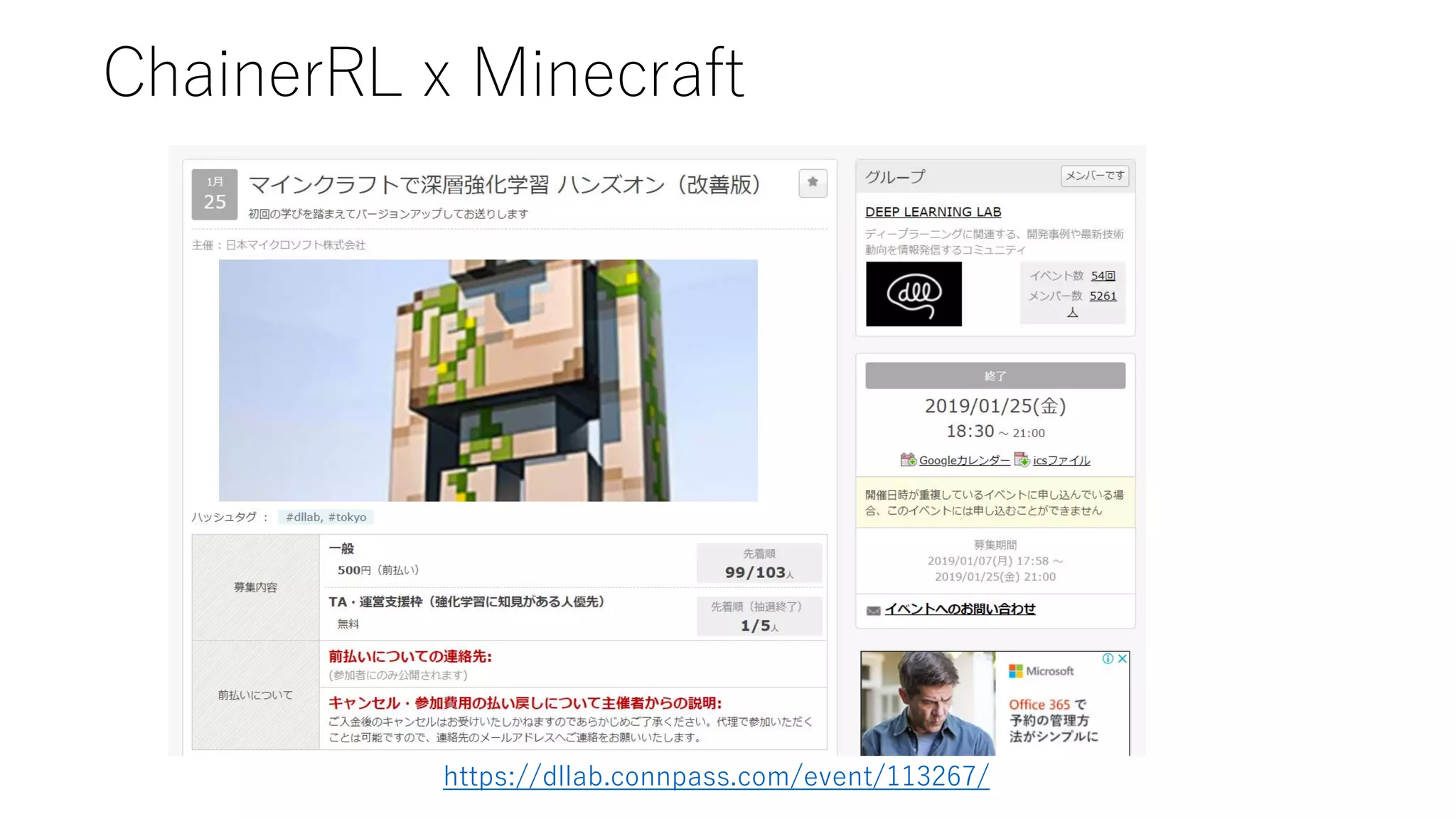The width and height of the screenshot is (1456, 819).
Task: Click the #dllab, #tokyo hashtag tag
Action: point(326,517)
